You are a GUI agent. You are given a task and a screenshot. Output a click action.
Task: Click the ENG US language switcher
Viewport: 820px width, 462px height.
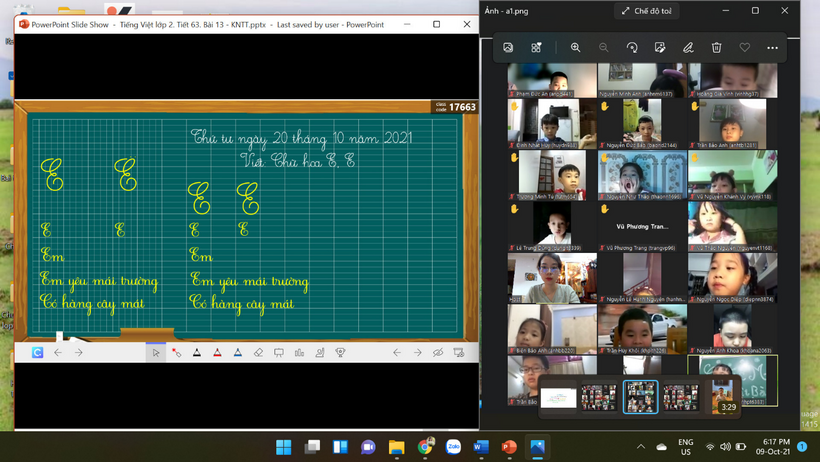point(685,446)
